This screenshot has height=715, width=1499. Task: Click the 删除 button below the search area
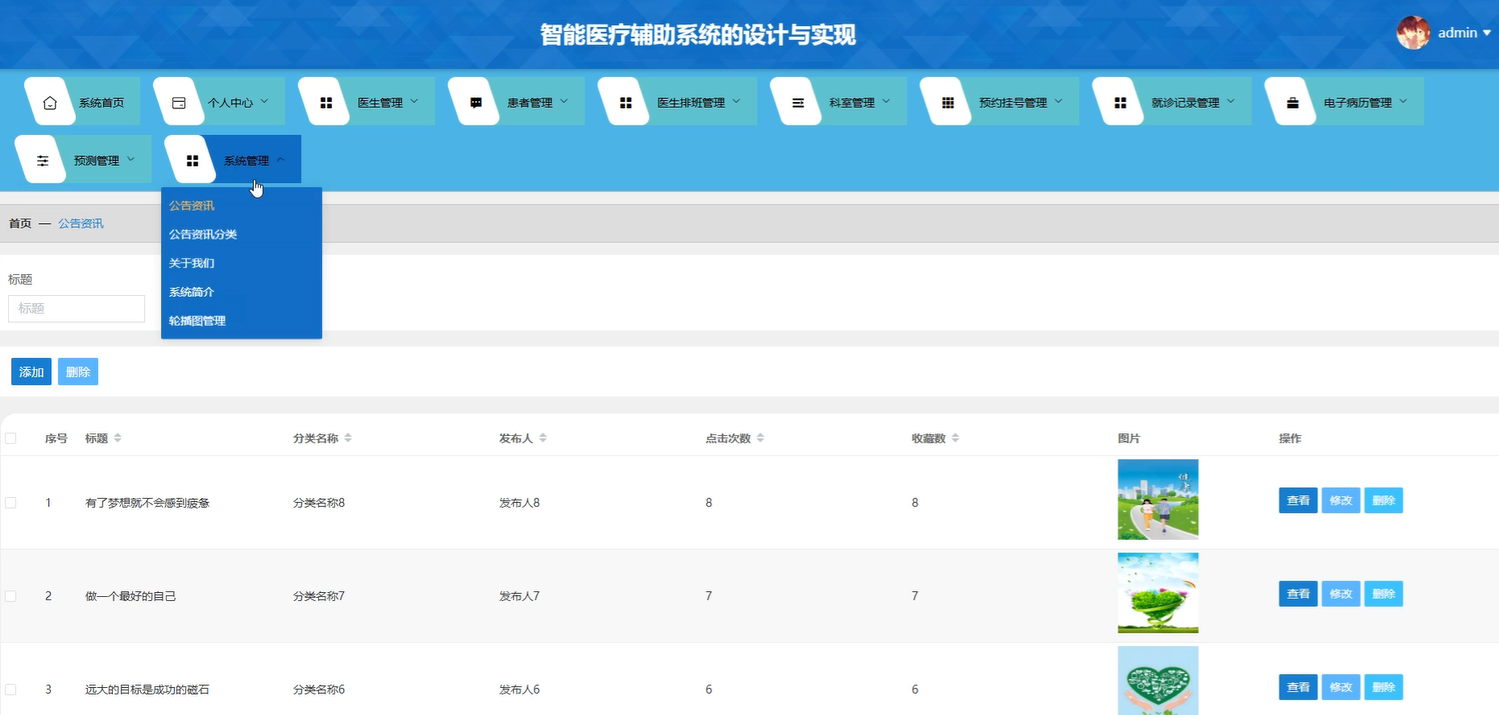coord(78,372)
